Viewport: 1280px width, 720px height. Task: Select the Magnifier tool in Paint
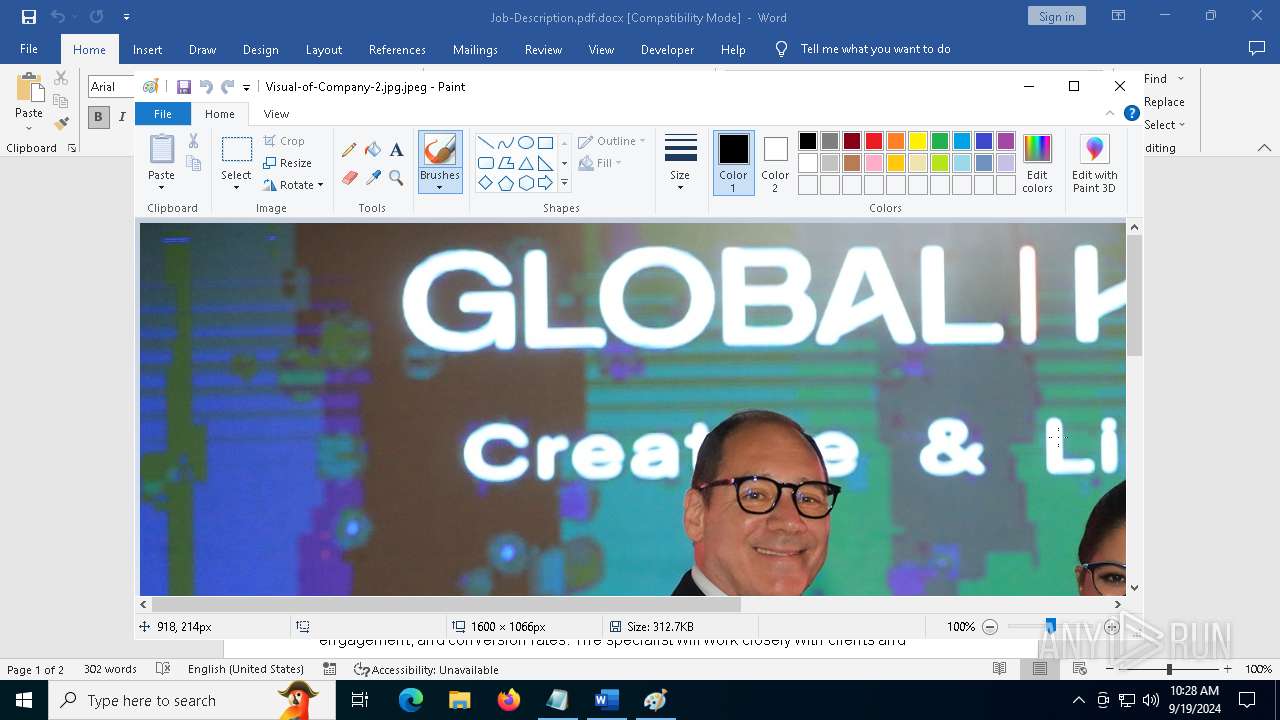point(396,178)
